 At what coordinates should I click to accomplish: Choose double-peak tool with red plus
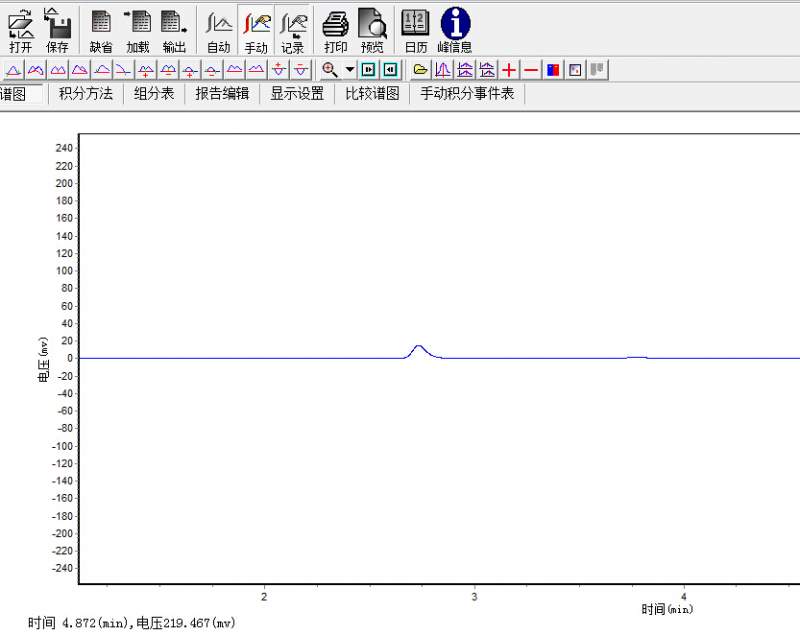click(x=146, y=70)
